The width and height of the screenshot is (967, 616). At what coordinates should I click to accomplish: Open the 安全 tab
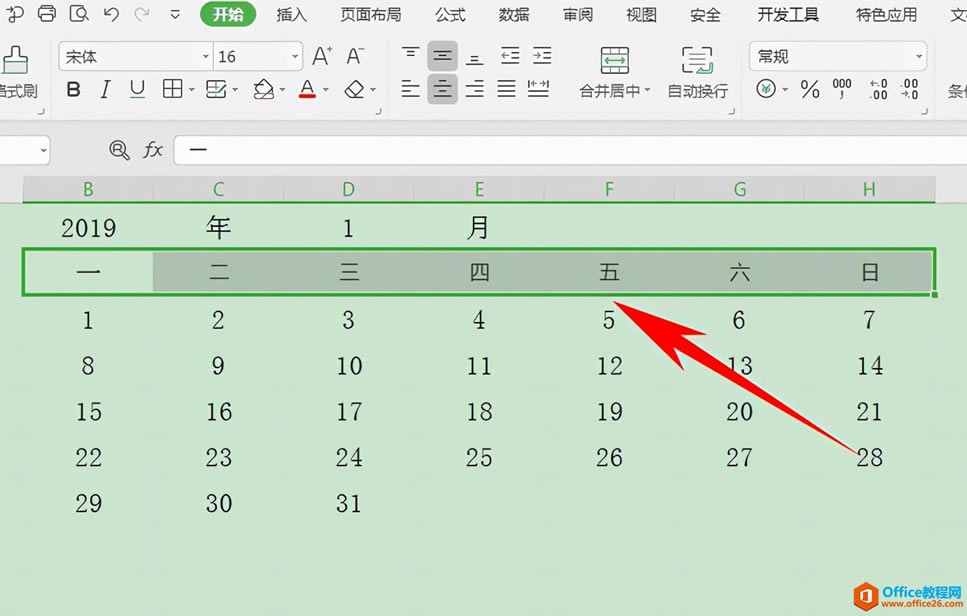706,14
